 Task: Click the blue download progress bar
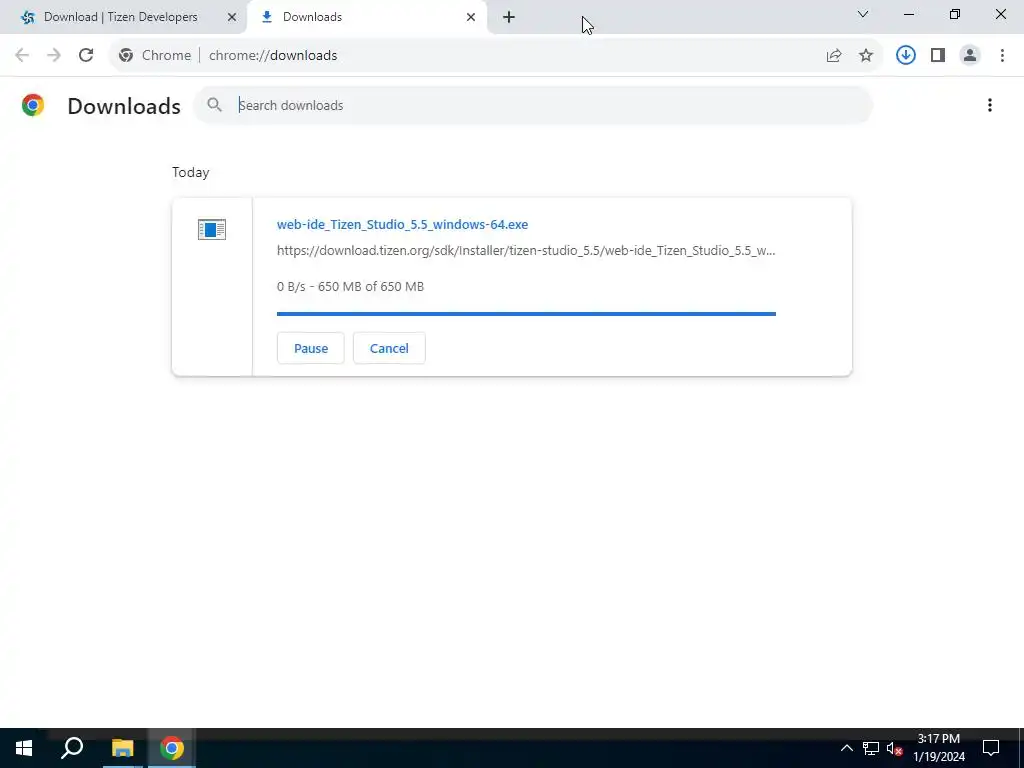(526, 314)
